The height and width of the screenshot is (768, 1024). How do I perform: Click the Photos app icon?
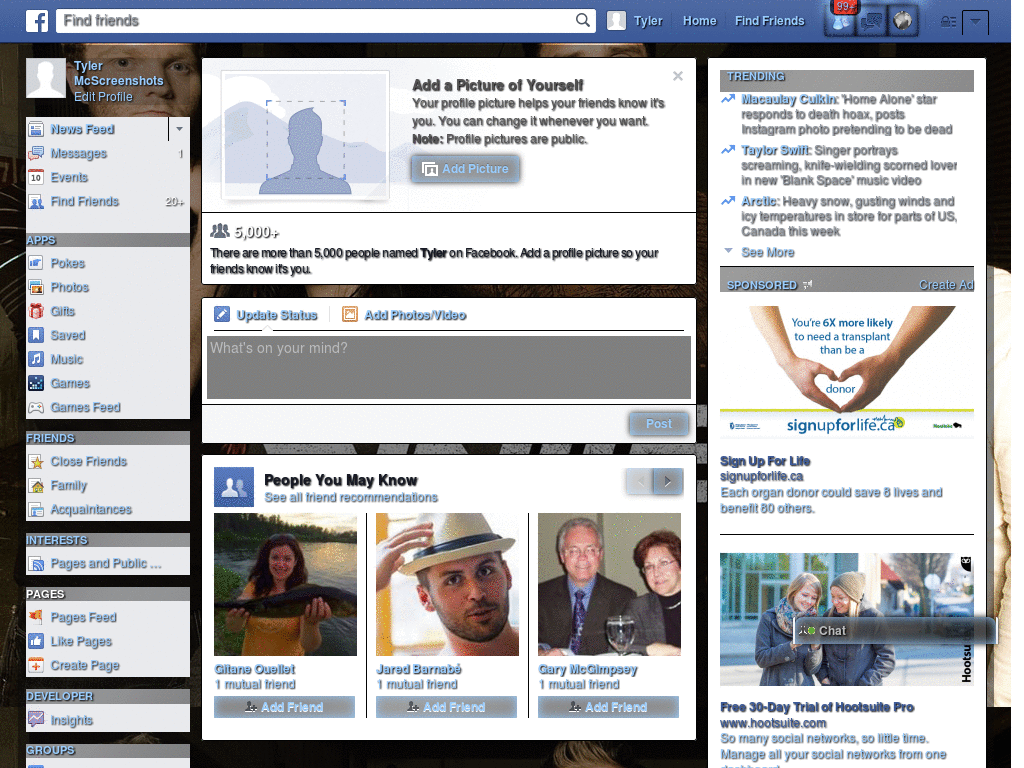(x=37, y=287)
